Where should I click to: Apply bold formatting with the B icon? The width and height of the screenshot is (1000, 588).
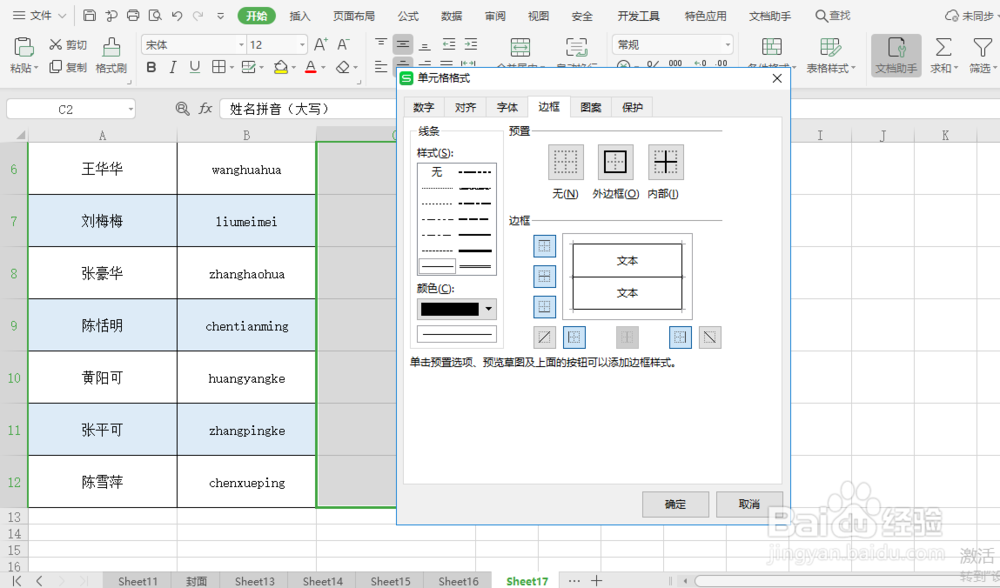[152, 67]
